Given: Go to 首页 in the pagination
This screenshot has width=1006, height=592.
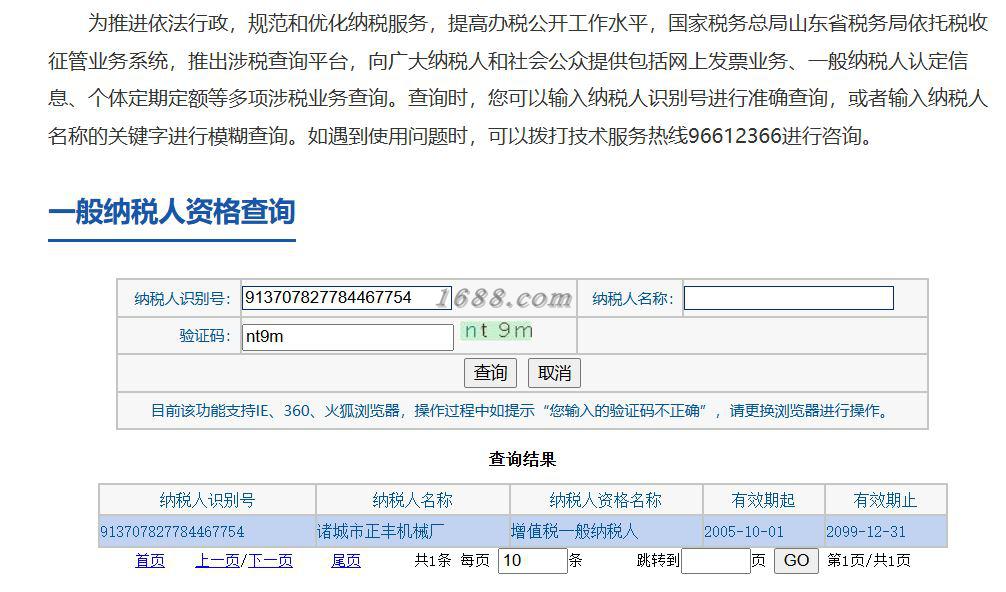Looking at the screenshot, I should (x=149, y=561).
